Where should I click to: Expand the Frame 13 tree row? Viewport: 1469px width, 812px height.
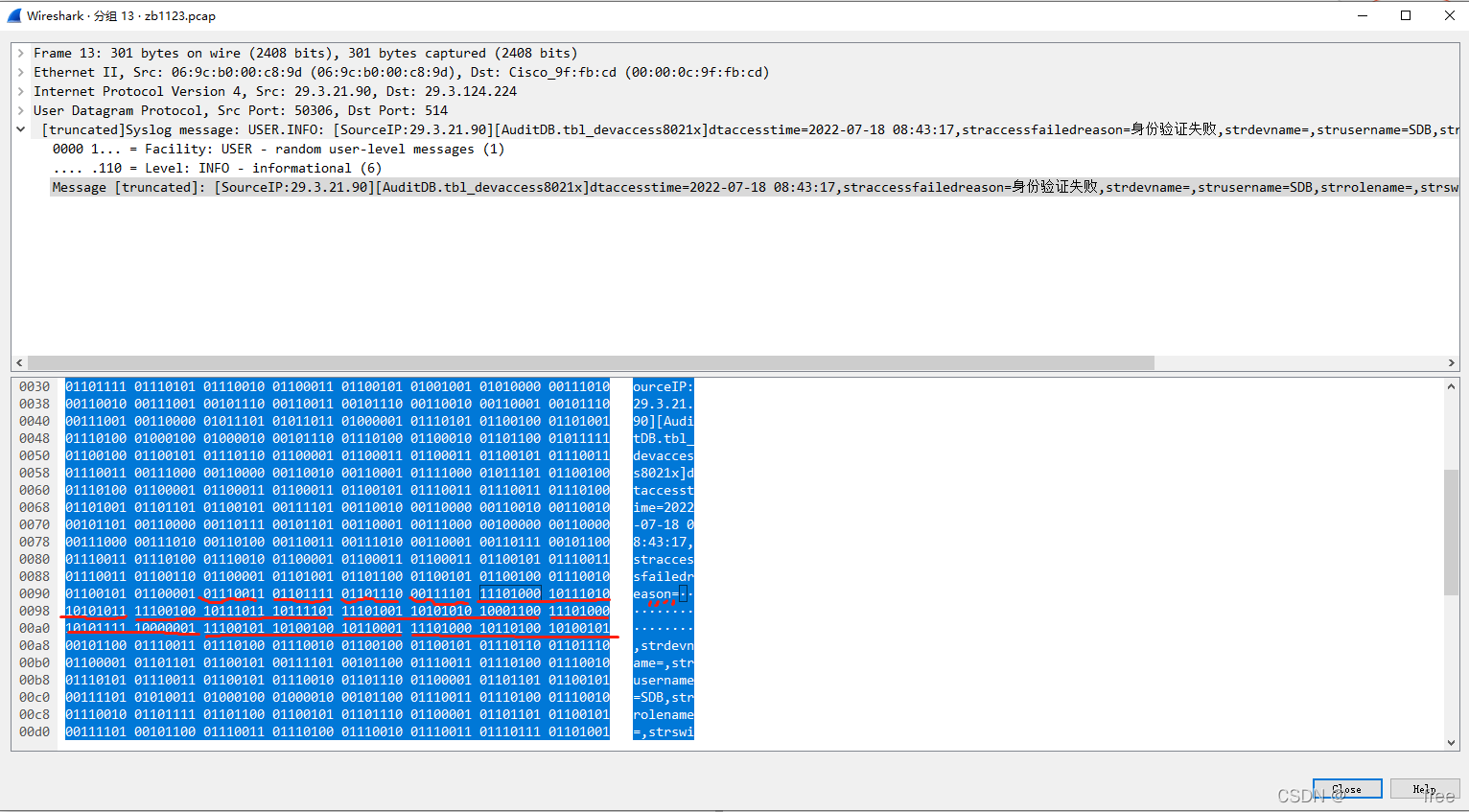tap(20, 54)
